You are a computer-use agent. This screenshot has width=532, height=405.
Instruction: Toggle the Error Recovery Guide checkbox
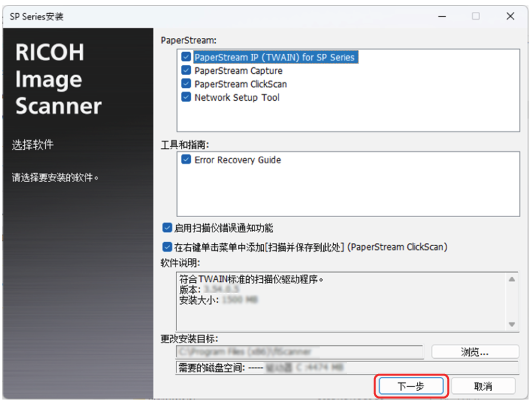(186, 159)
